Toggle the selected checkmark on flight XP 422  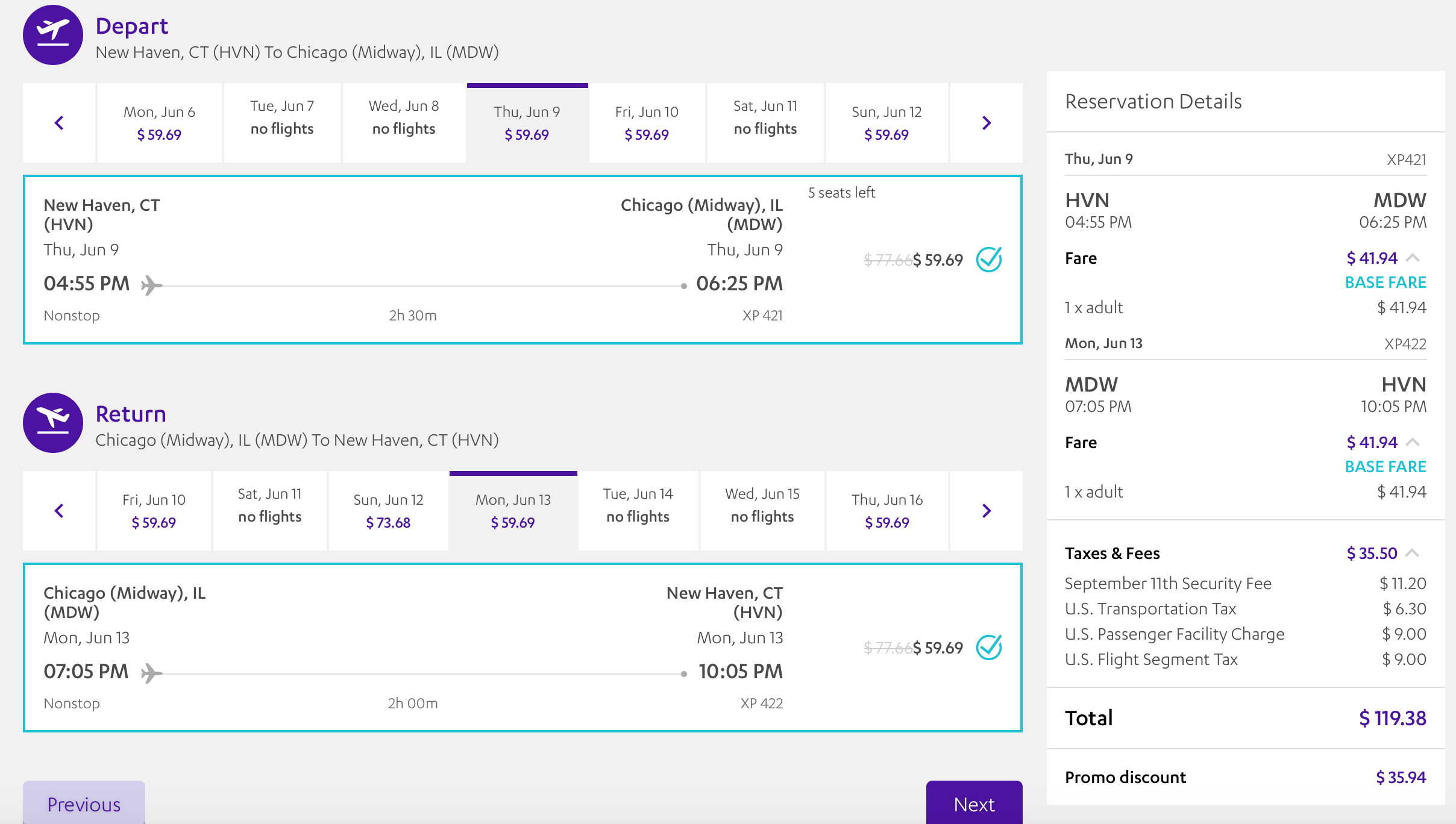point(989,648)
